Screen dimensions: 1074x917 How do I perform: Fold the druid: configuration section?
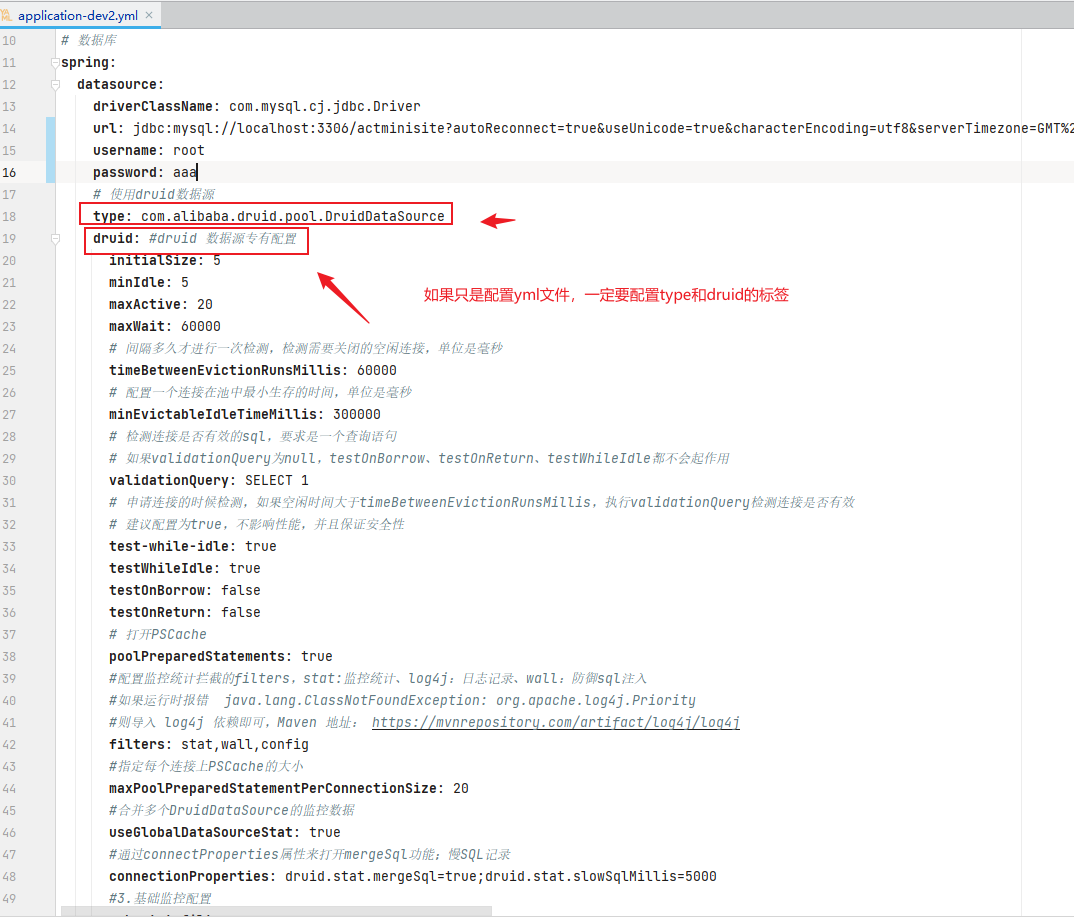(x=56, y=239)
